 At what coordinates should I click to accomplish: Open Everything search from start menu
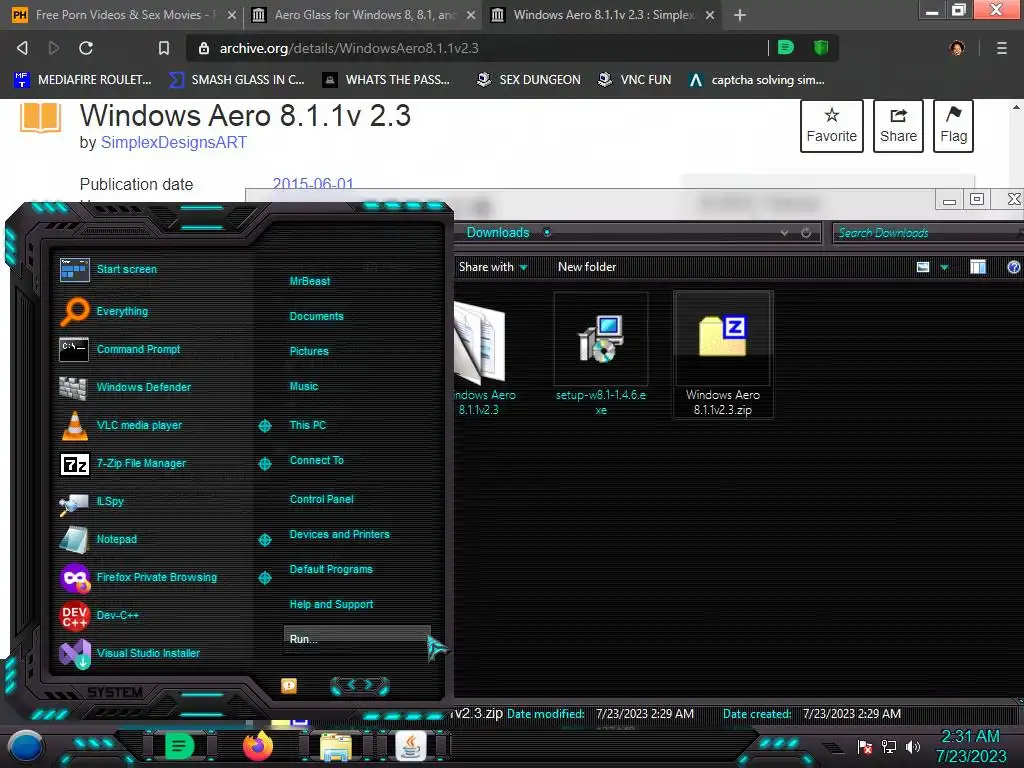coord(122,312)
